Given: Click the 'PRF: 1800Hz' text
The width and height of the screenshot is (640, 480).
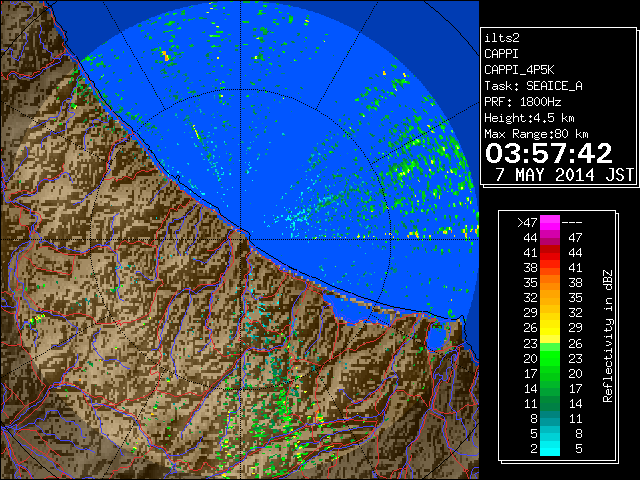Looking at the screenshot, I should [x=522, y=102].
